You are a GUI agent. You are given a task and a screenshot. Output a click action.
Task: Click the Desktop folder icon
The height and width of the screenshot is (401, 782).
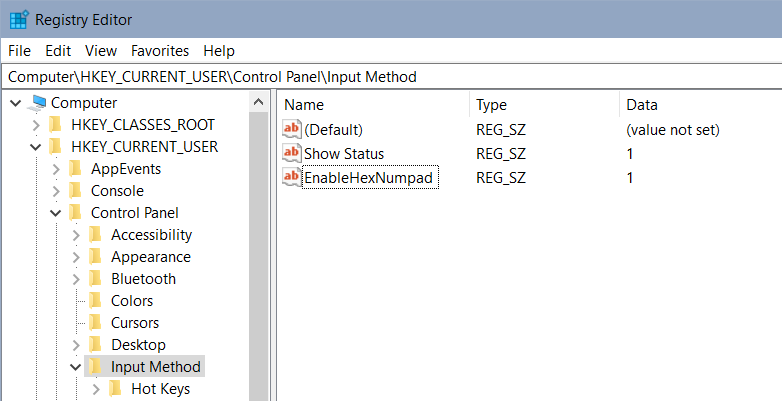coord(95,344)
